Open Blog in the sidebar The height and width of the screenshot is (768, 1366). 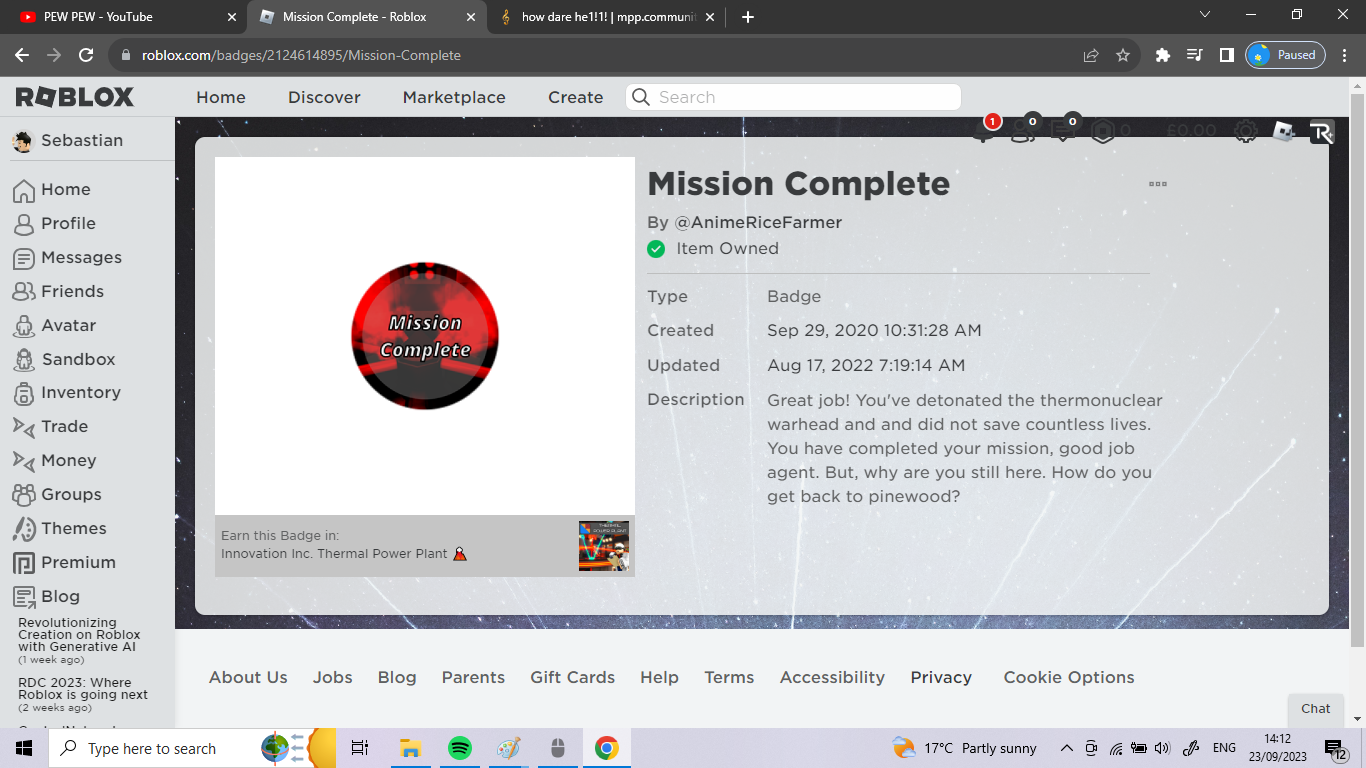coord(46,597)
